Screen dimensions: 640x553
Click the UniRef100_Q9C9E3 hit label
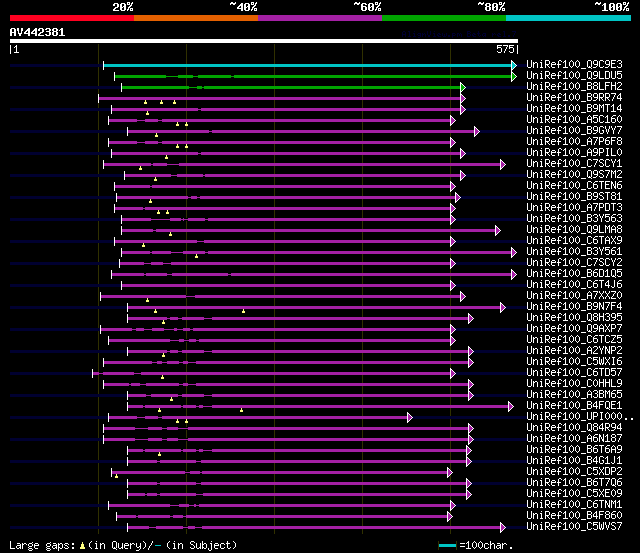pos(574,64)
